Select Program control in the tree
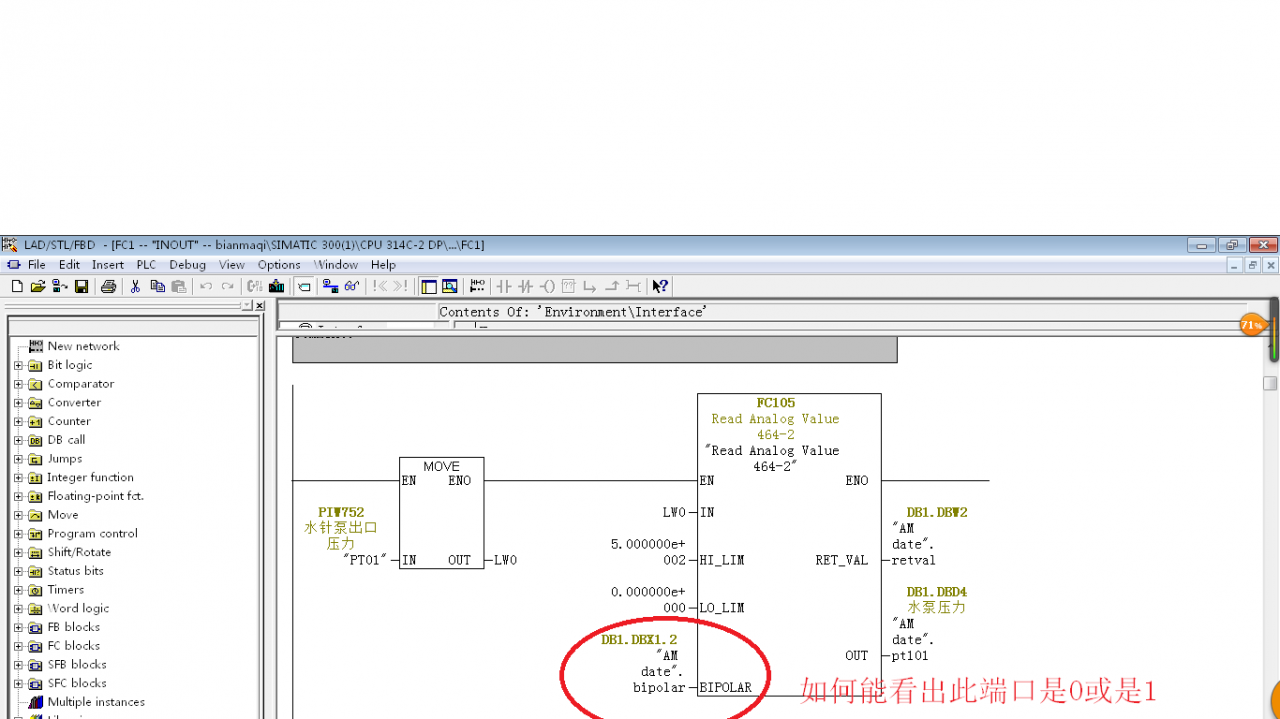Image resolution: width=1280 pixels, height=719 pixels. point(93,534)
